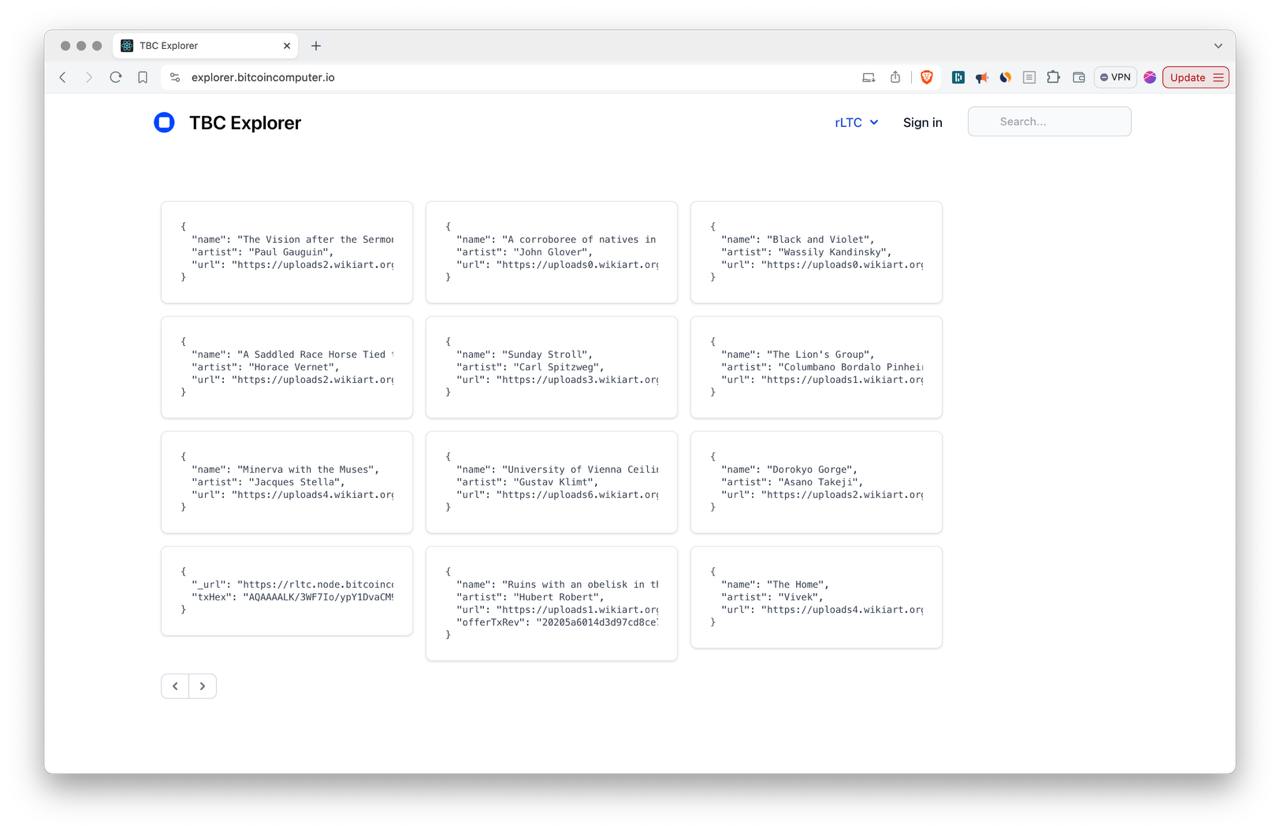Open the purple profile avatar icon
The height and width of the screenshot is (832, 1280).
coord(1150,77)
